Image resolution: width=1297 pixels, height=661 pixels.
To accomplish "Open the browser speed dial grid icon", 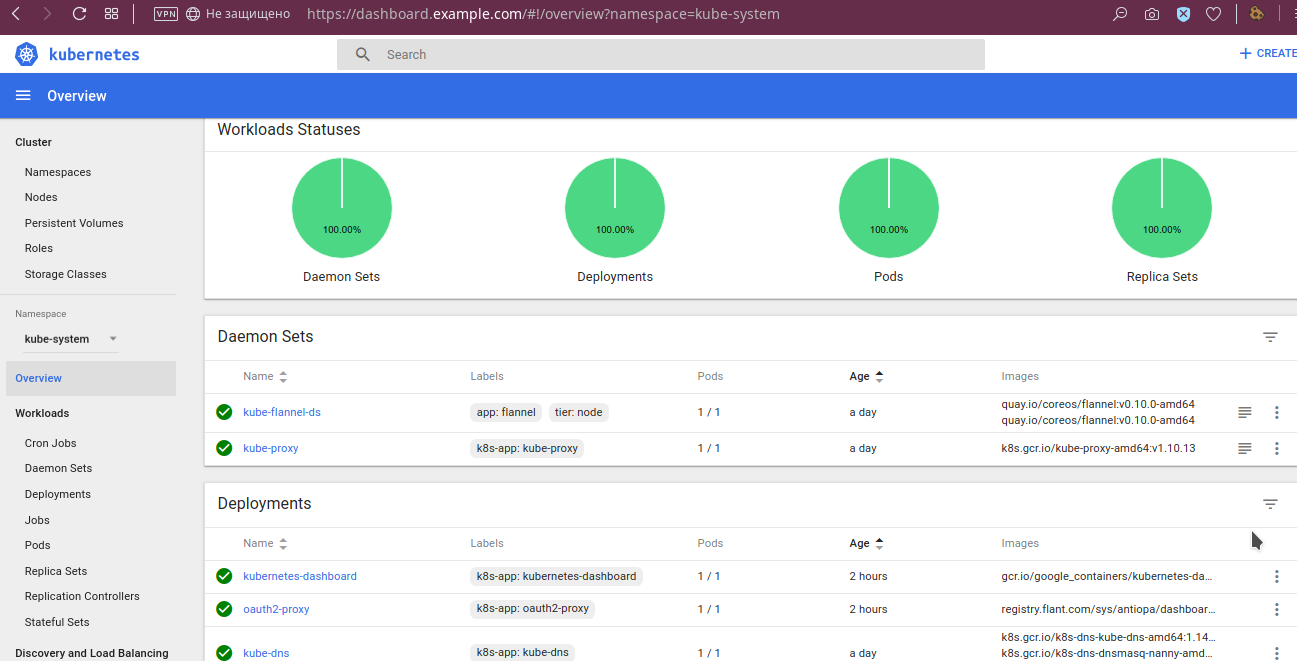I will coord(112,14).
